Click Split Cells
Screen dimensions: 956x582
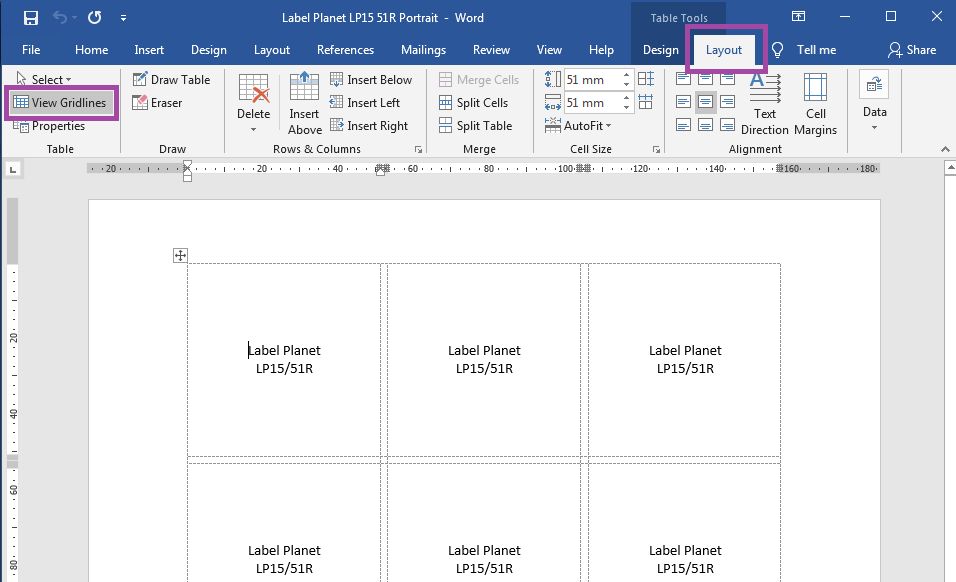coord(473,102)
